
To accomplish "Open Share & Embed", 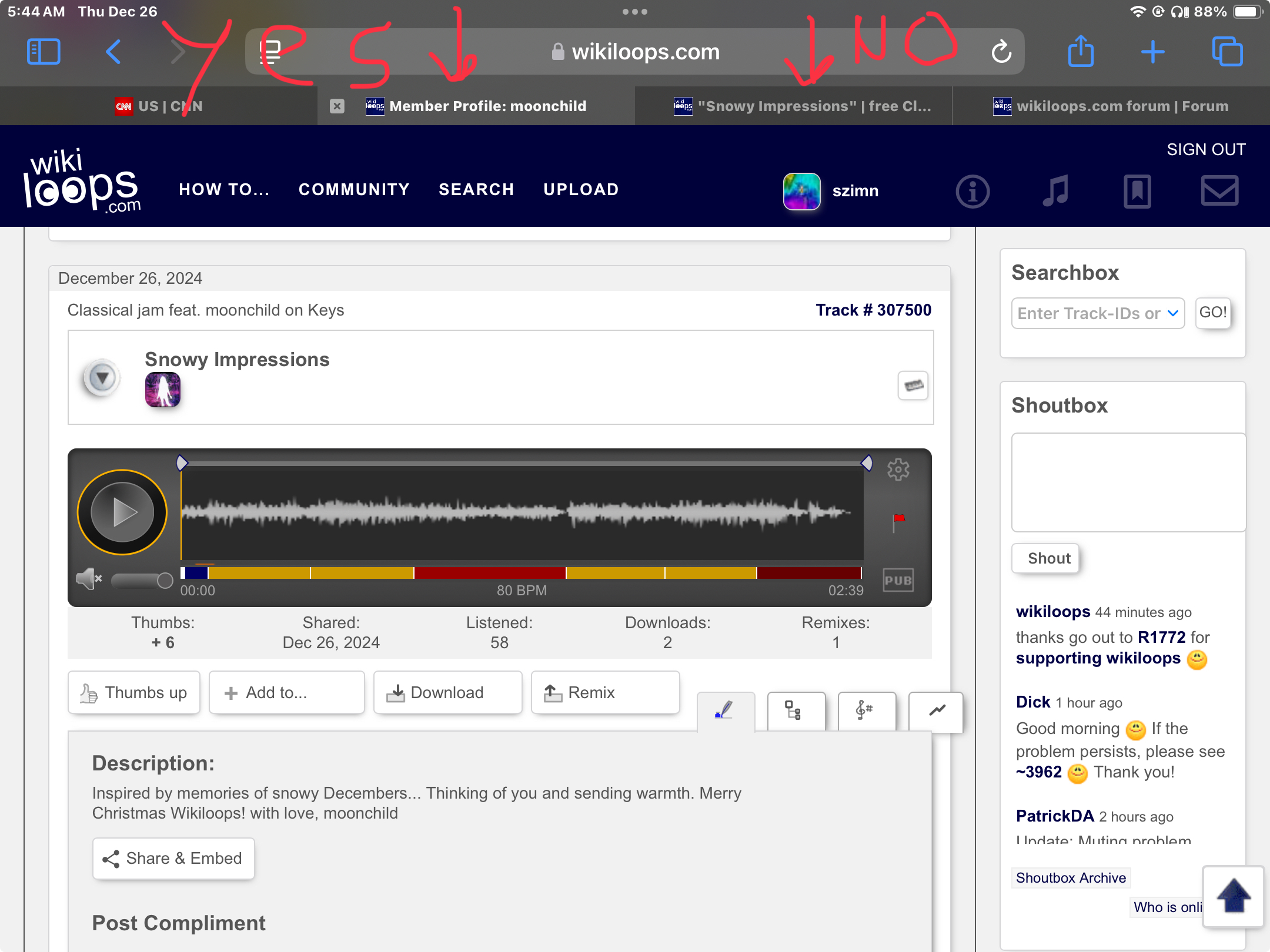I will 173,859.
